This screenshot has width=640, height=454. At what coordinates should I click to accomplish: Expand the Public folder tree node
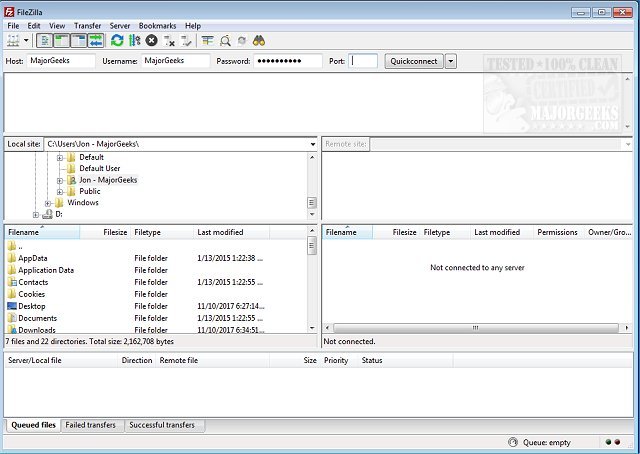tap(60, 191)
